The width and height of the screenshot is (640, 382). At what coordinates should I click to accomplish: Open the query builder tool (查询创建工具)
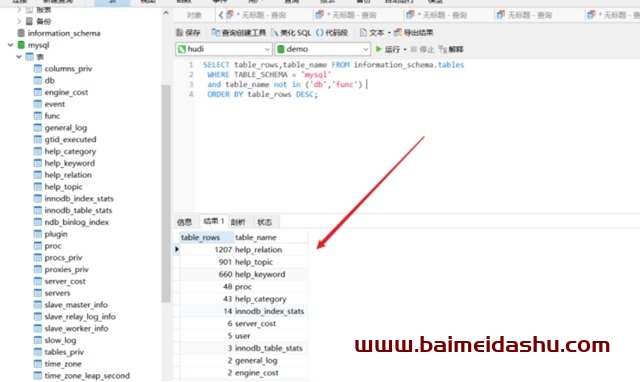point(216,33)
